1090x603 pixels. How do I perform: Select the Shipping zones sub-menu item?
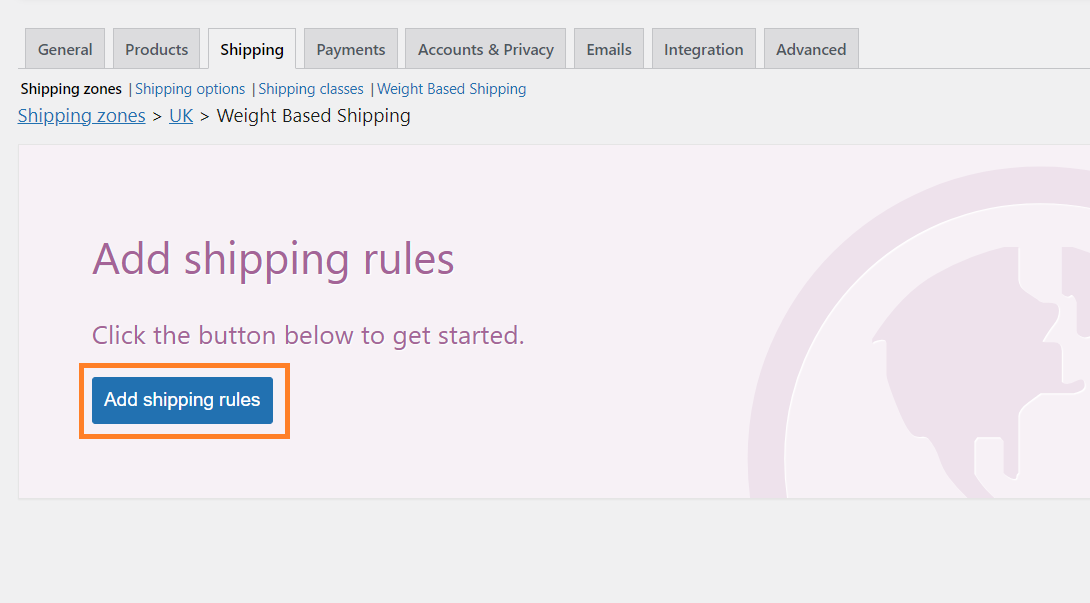pyautogui.click(x=71, y=89)
